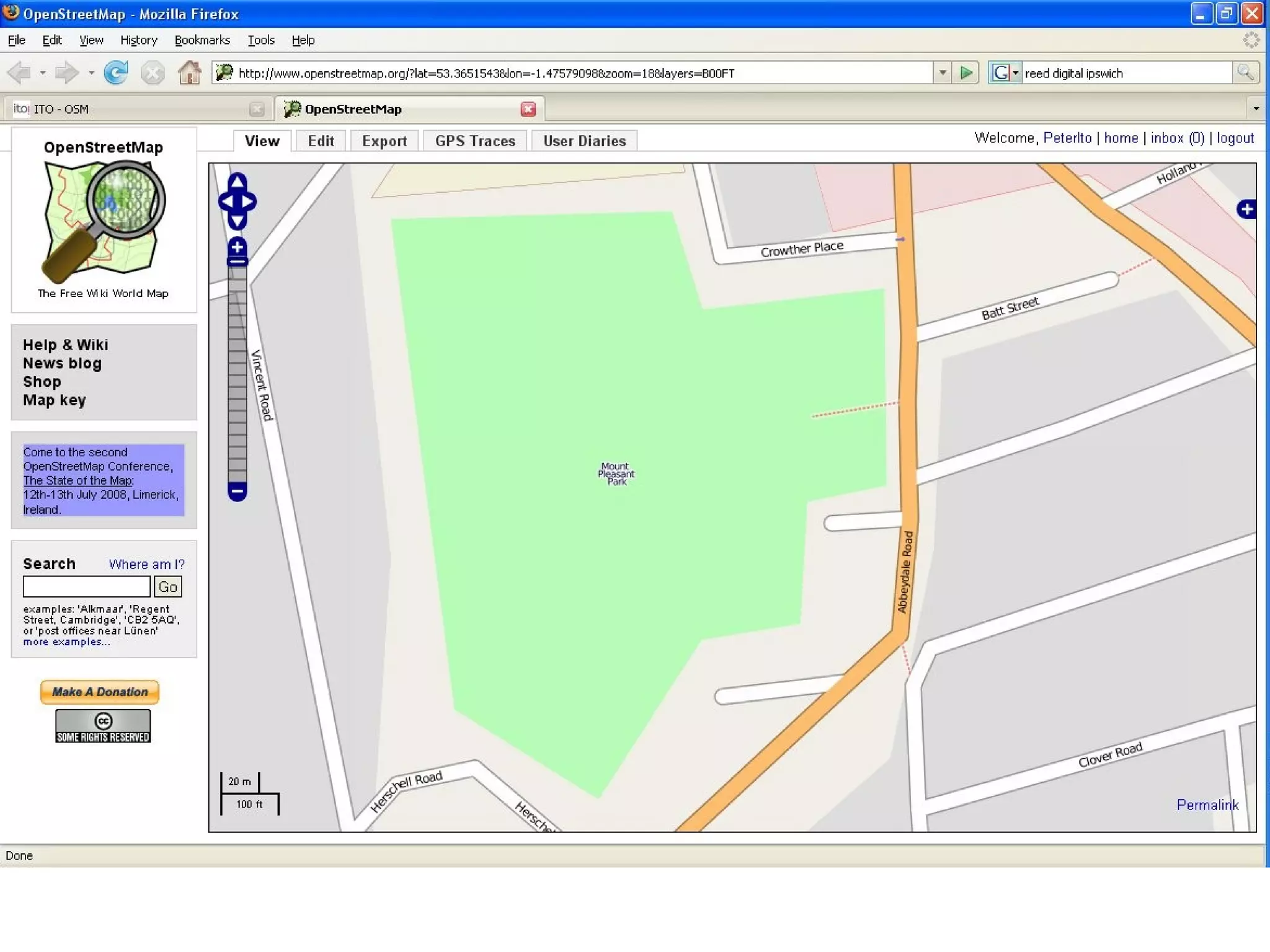Image resolution: width=1270 pixels, height=952 pixels.
Task: Click the Go search button
Action: pyautogui.click(x=167, y=586)
